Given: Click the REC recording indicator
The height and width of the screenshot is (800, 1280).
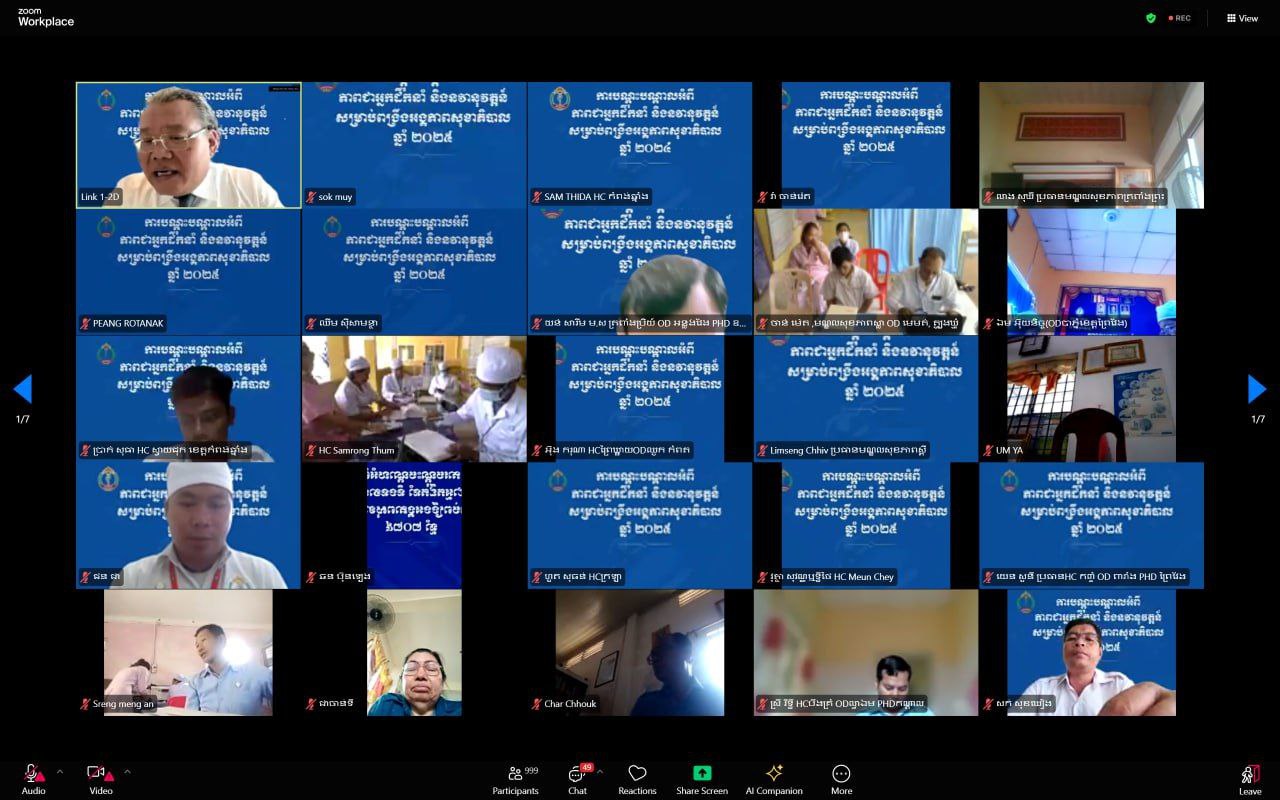Looking at the screenshot, I should pos(1179,18).
